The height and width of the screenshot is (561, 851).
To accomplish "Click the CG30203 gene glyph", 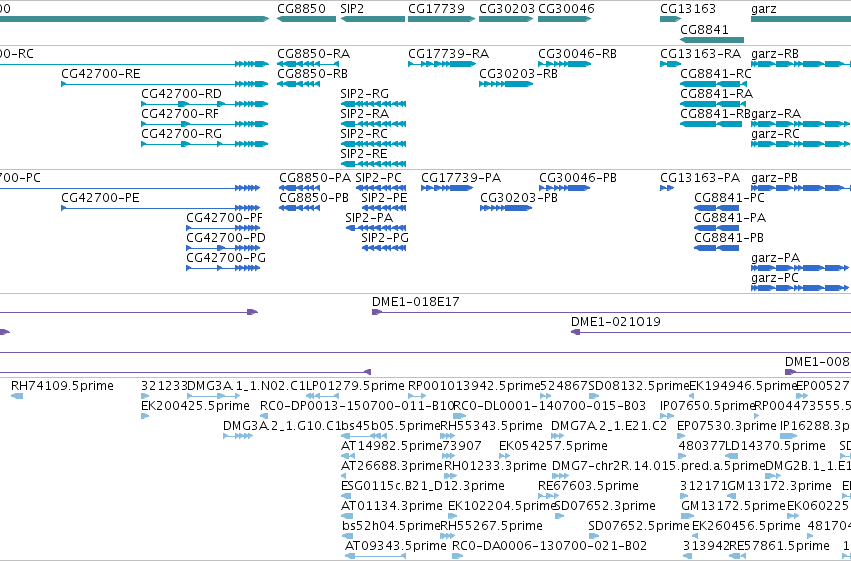I will [506, 19].
